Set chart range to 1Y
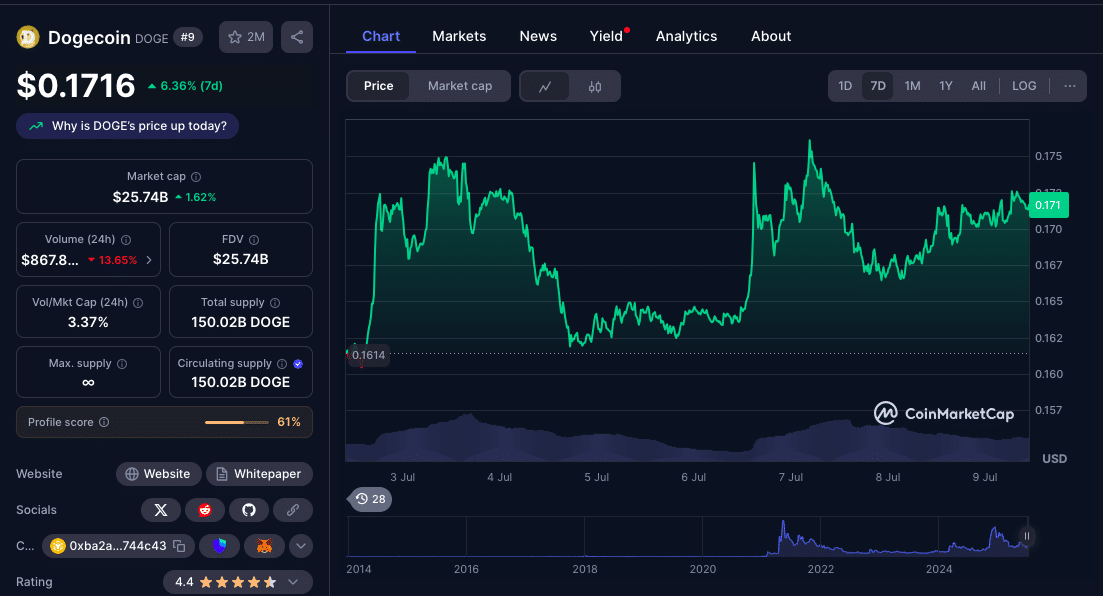 click(x=945, y=86)
